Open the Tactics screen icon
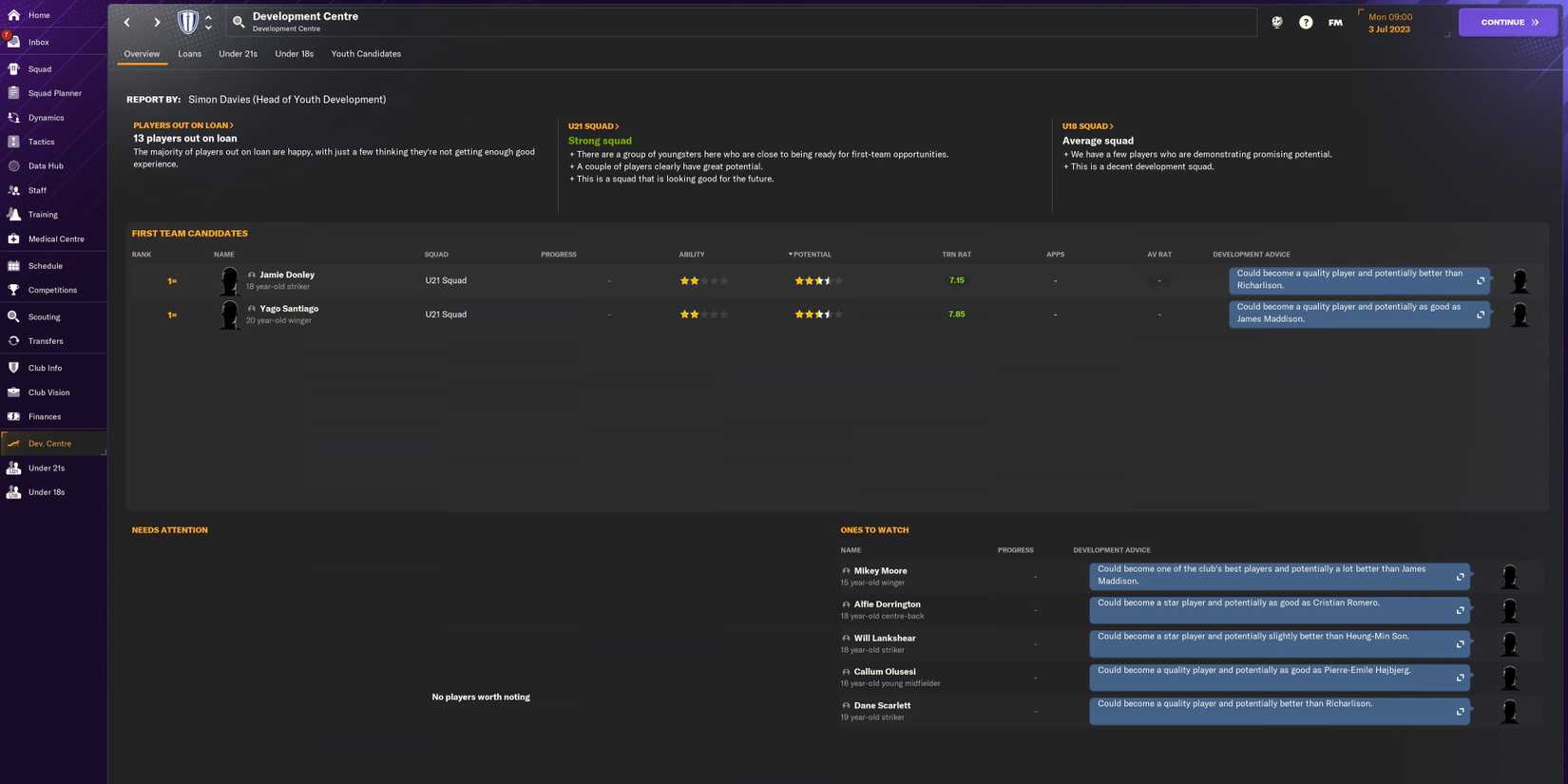Screen dimensions: 1568x784 pos(14,142)
